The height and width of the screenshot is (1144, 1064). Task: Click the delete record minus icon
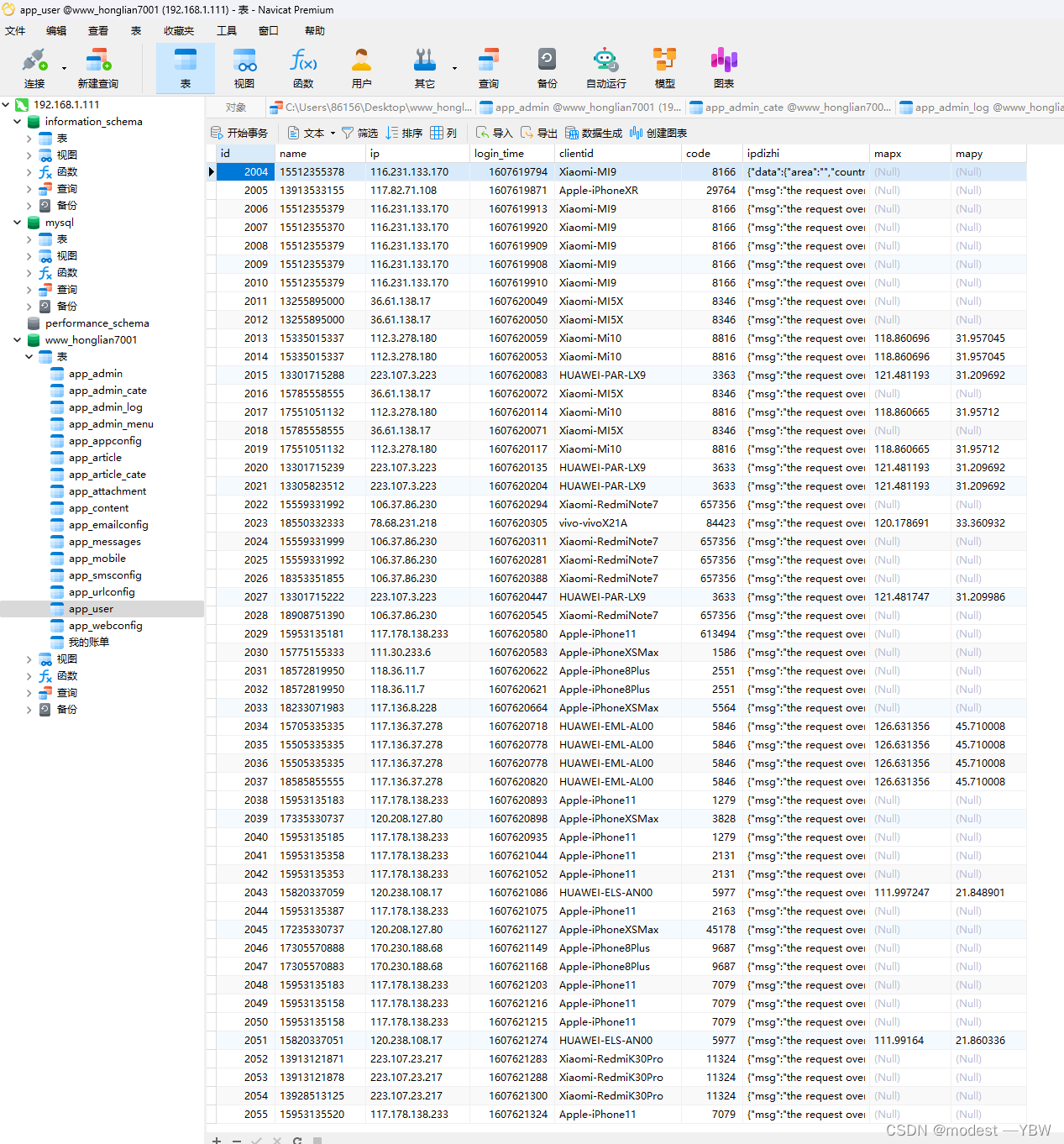(237, 1139)
